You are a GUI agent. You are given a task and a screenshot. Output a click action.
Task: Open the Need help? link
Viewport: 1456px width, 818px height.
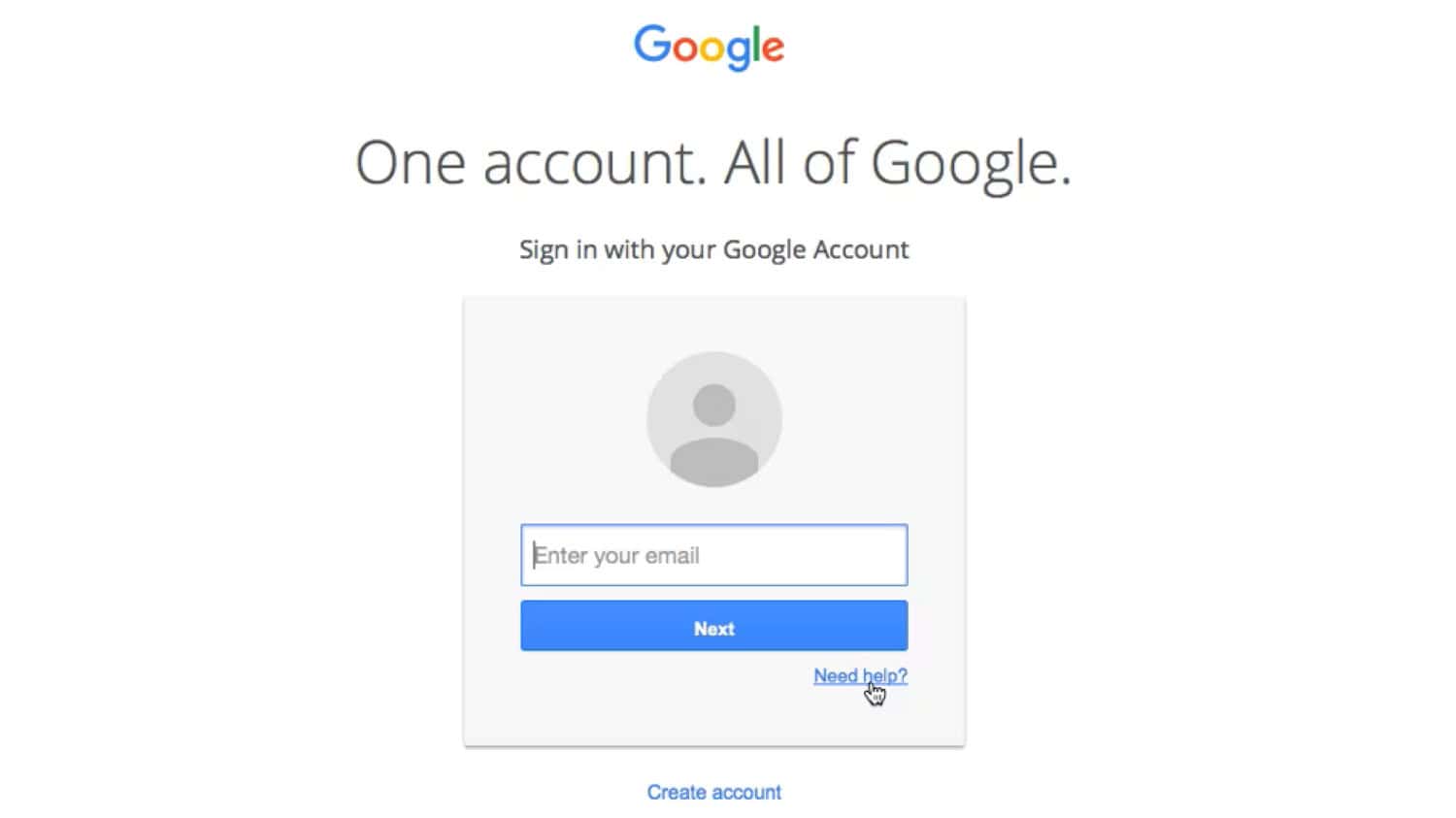(x=860, y=675)
